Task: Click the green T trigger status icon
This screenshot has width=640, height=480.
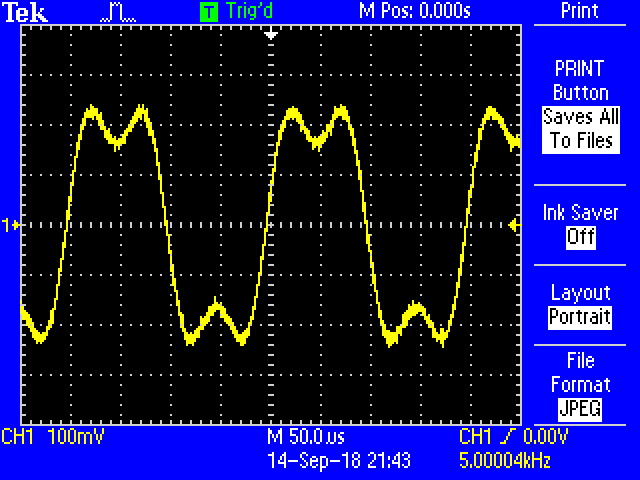Action: 208,12
